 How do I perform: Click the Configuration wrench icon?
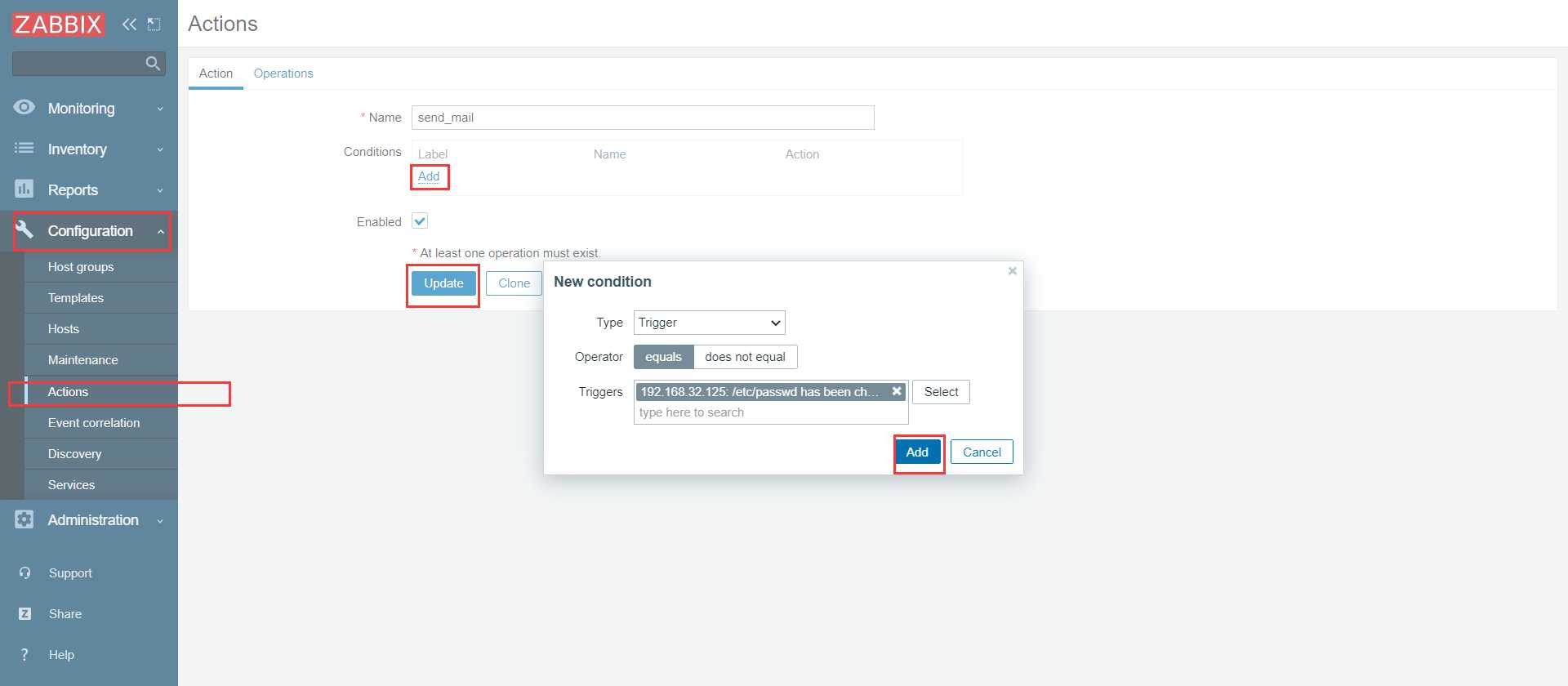click(x=24, y=229)
